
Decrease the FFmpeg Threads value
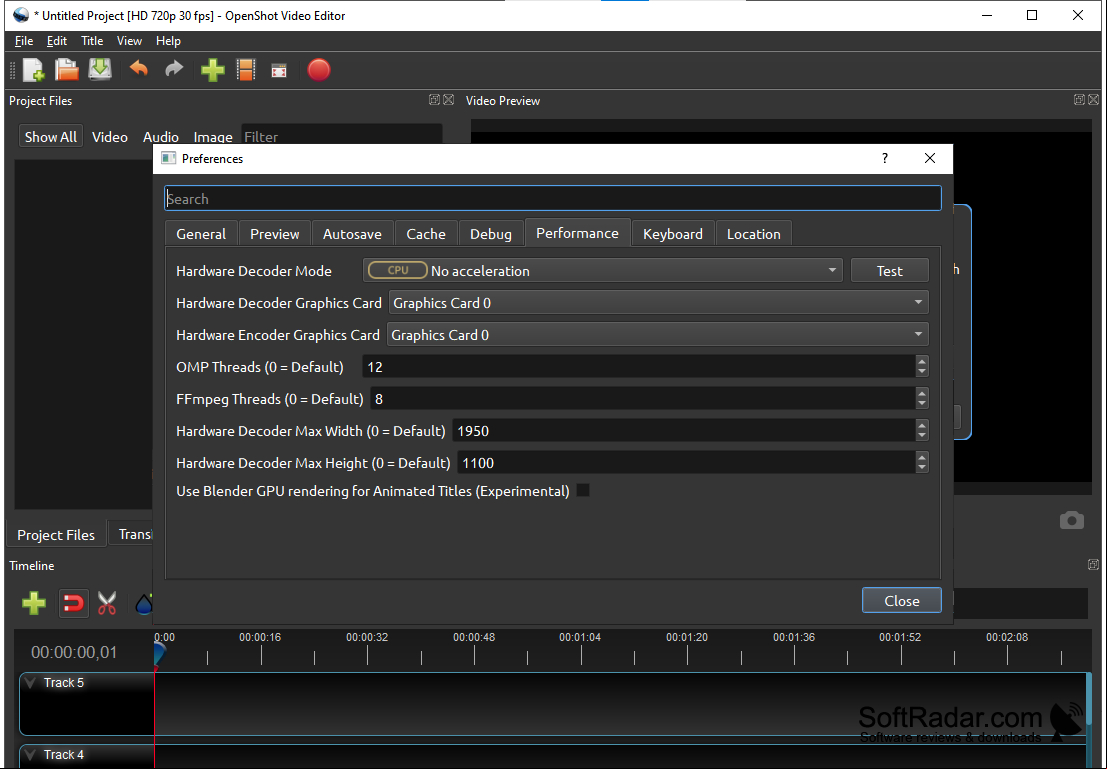click(x=921, y=404)
